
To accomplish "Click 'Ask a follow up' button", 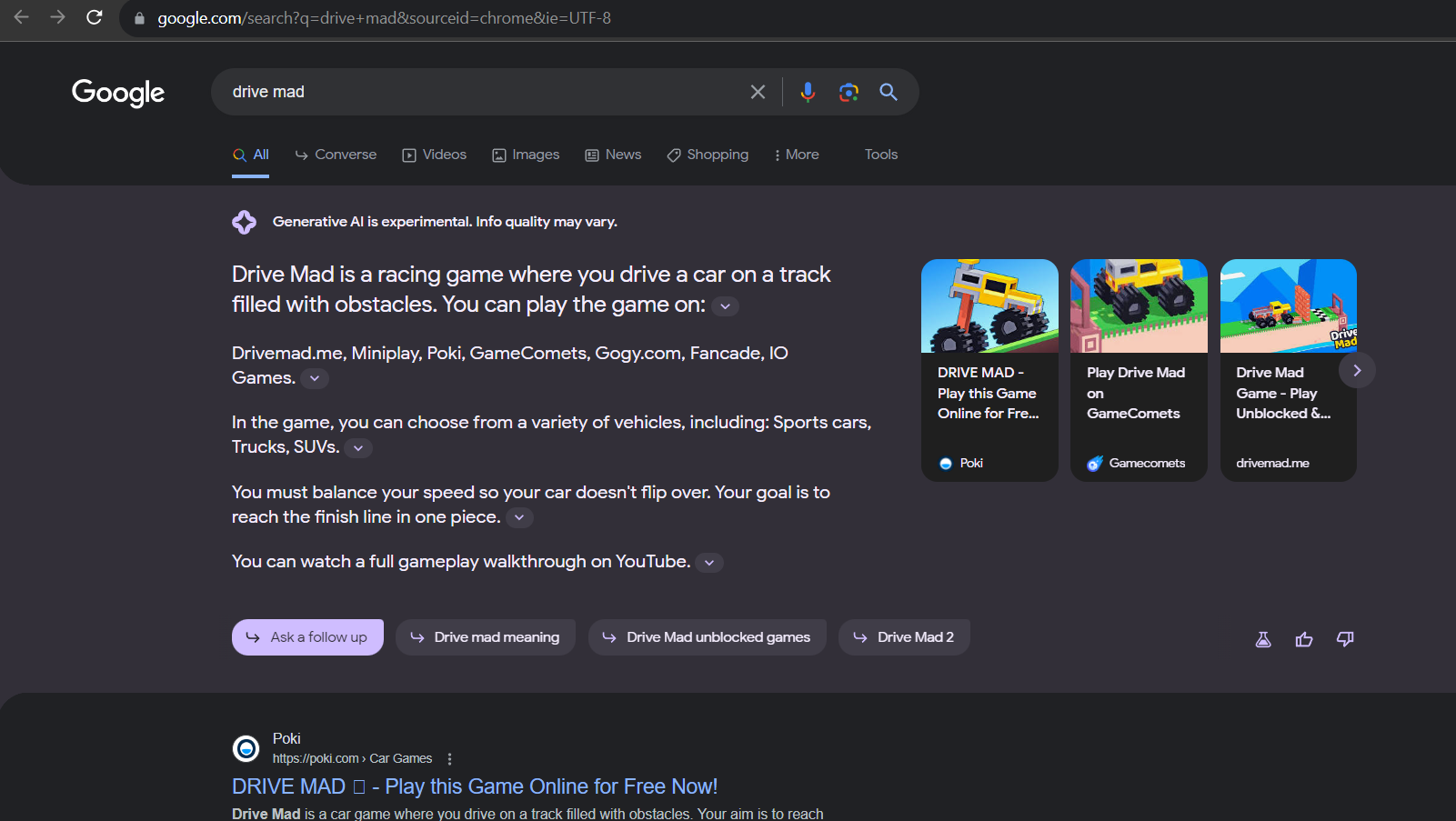I will (x=307, y=637).
